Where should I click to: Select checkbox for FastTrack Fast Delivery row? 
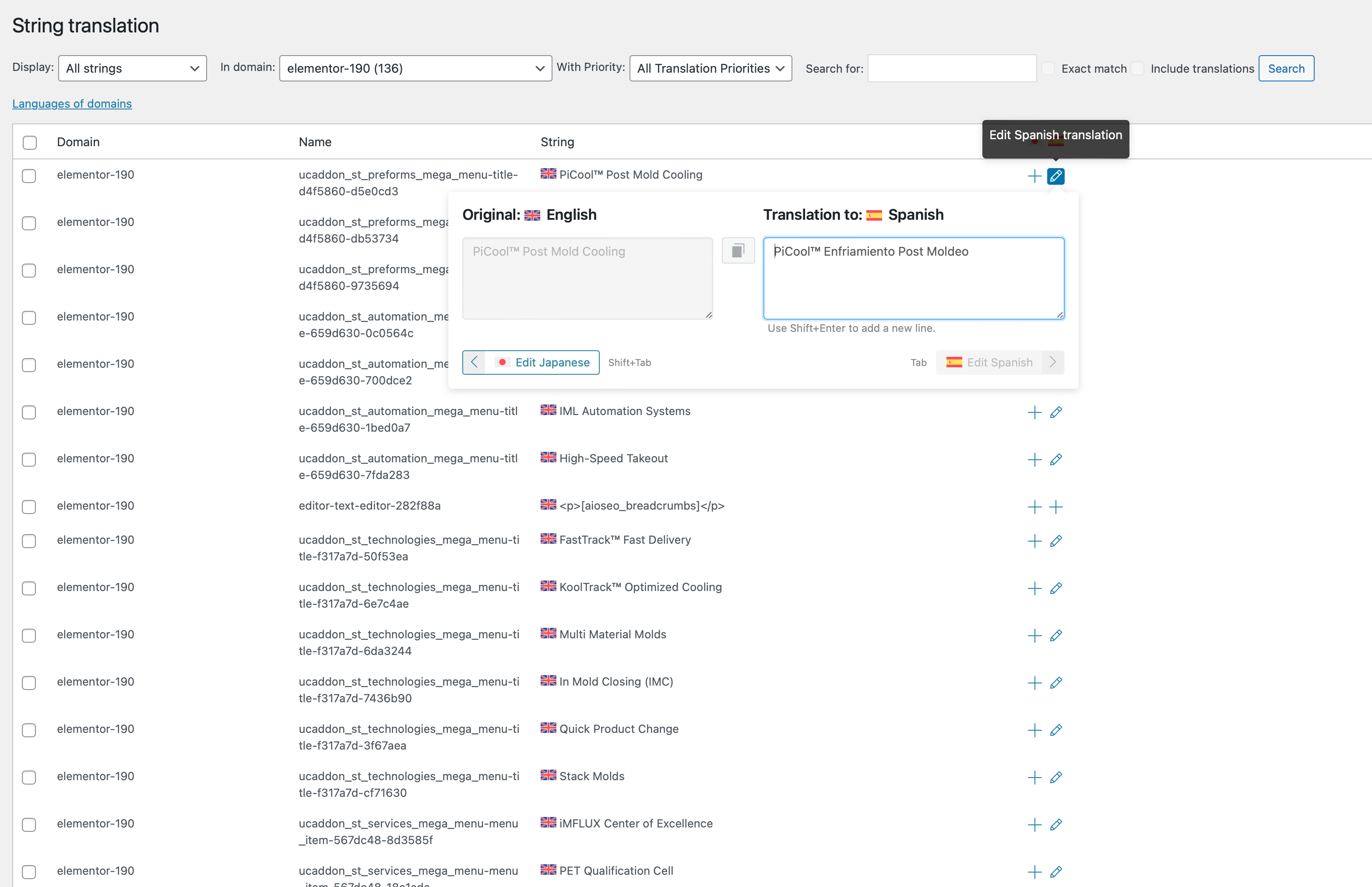(29, 540)
